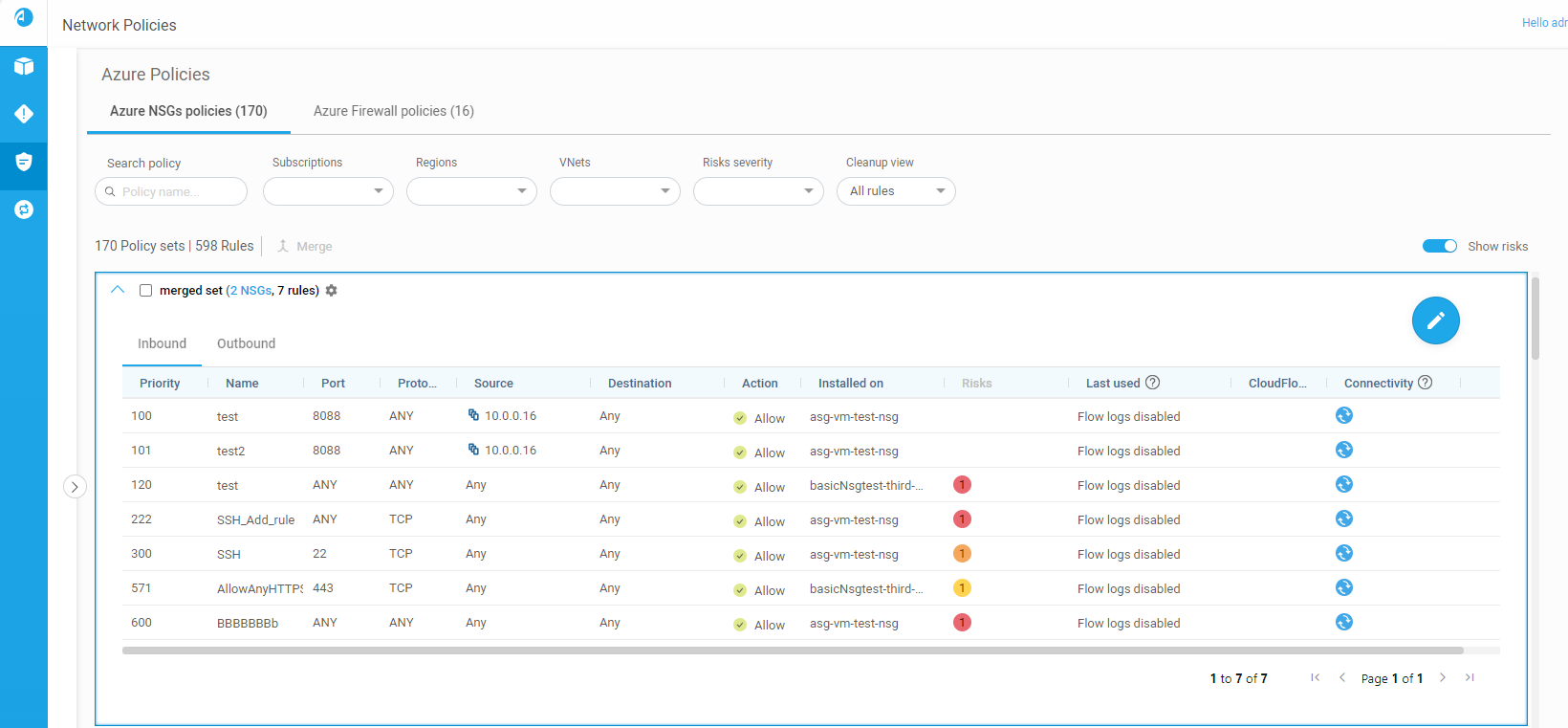Go to last page of results

[1470, 677]
